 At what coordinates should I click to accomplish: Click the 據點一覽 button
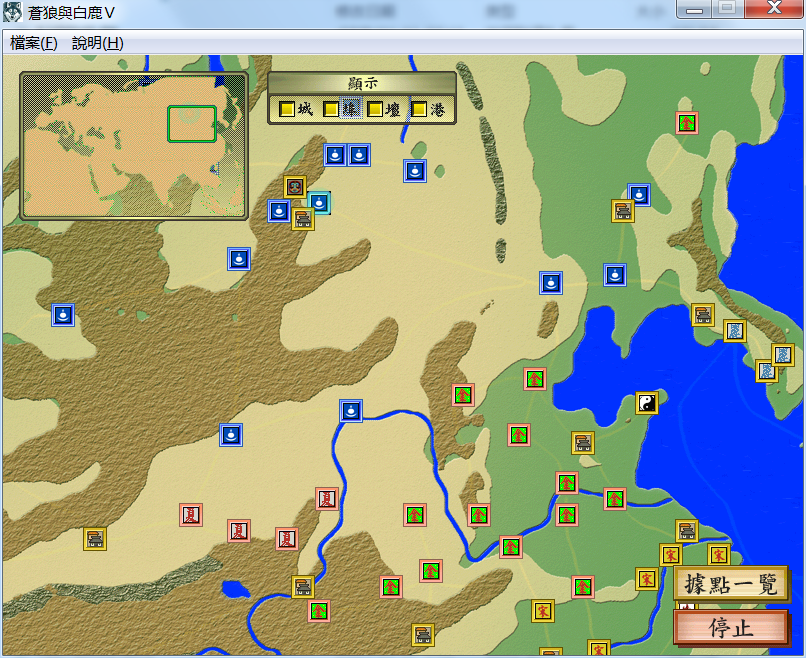[x=731, y=585]
